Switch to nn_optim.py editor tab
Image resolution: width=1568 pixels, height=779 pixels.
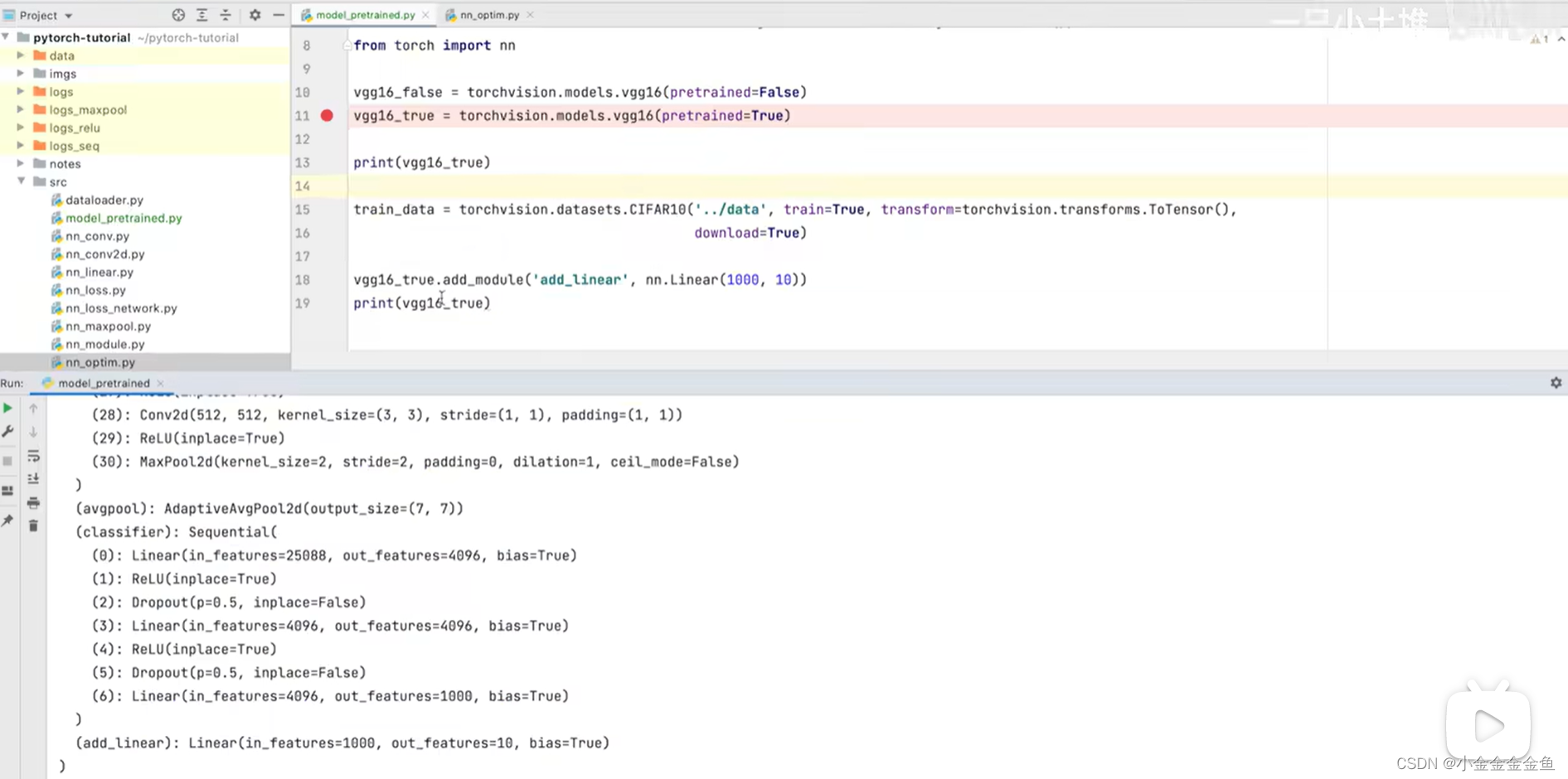click(489, 15)
